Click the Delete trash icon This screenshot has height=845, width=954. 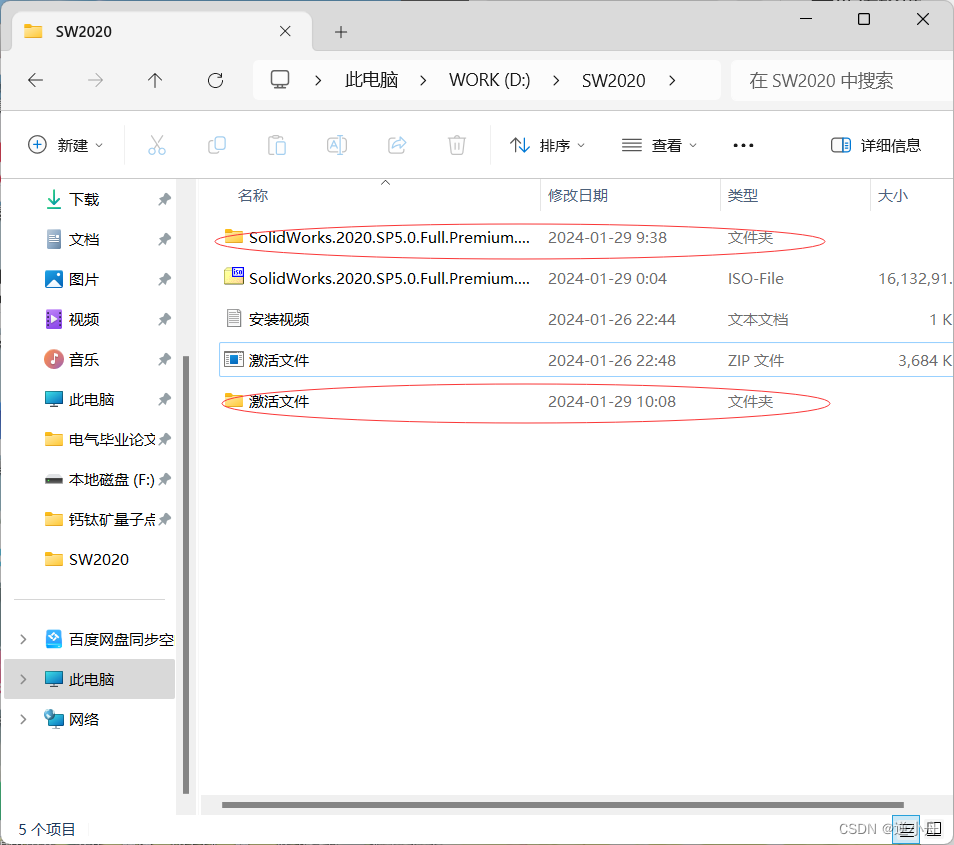[457, 145]
